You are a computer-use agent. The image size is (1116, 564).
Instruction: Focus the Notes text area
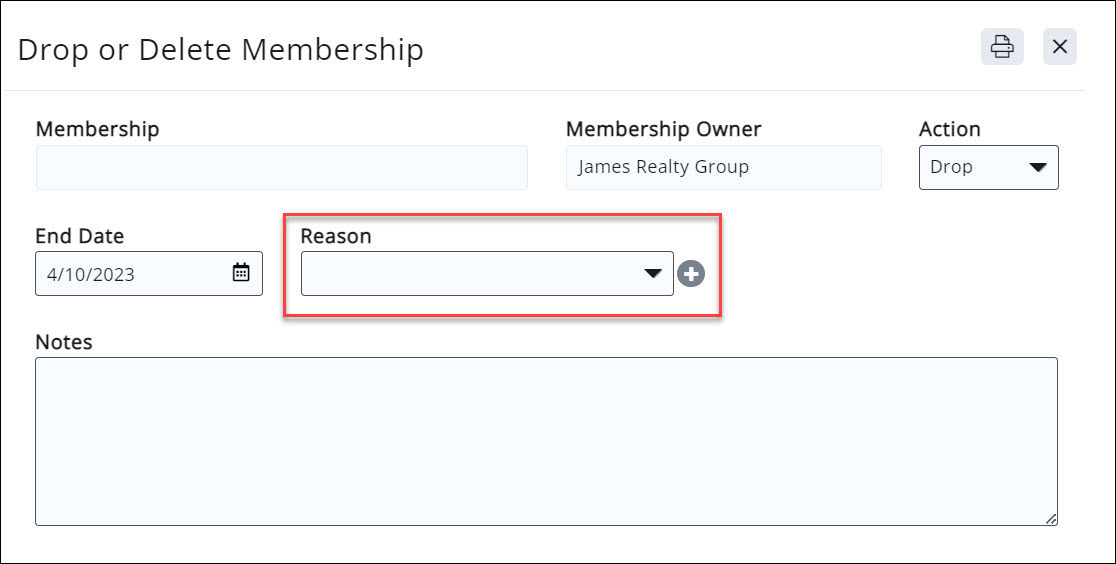point(546,441)
